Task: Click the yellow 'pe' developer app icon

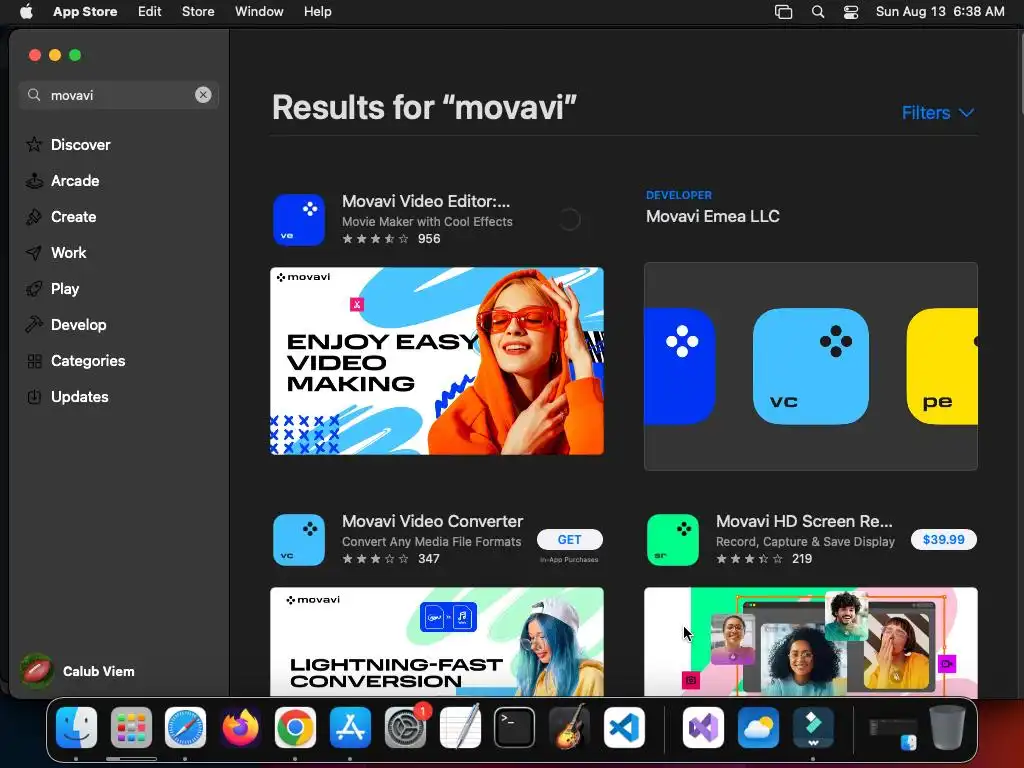Action: [x=942, y=366]
